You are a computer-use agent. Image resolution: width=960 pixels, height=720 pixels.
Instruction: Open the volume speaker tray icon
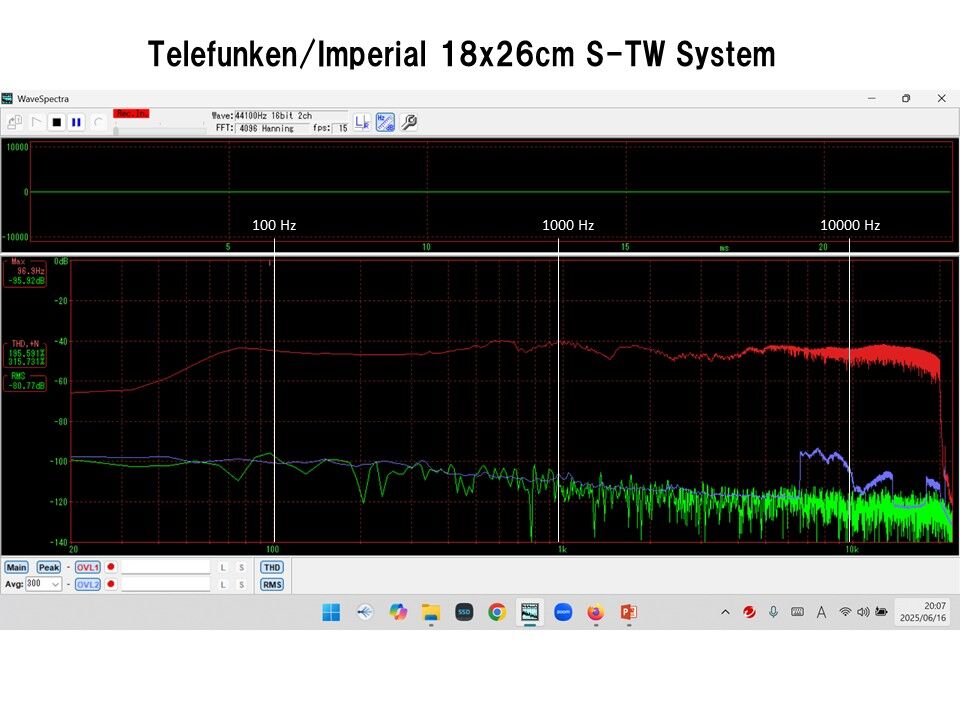[x=863, y=612]
